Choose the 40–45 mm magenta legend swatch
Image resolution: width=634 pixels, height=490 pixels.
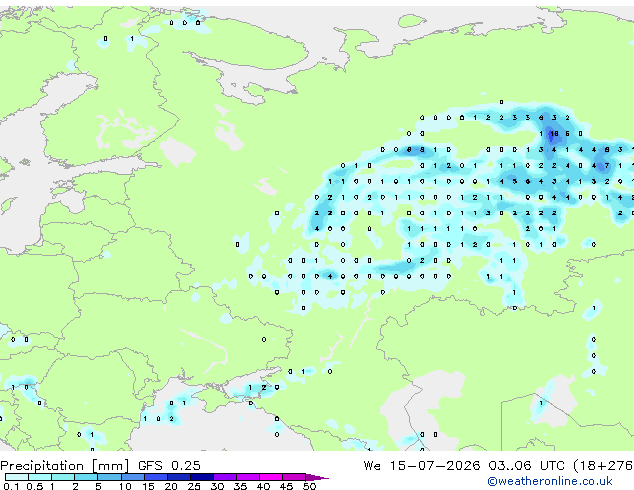(x=271, y=477)
